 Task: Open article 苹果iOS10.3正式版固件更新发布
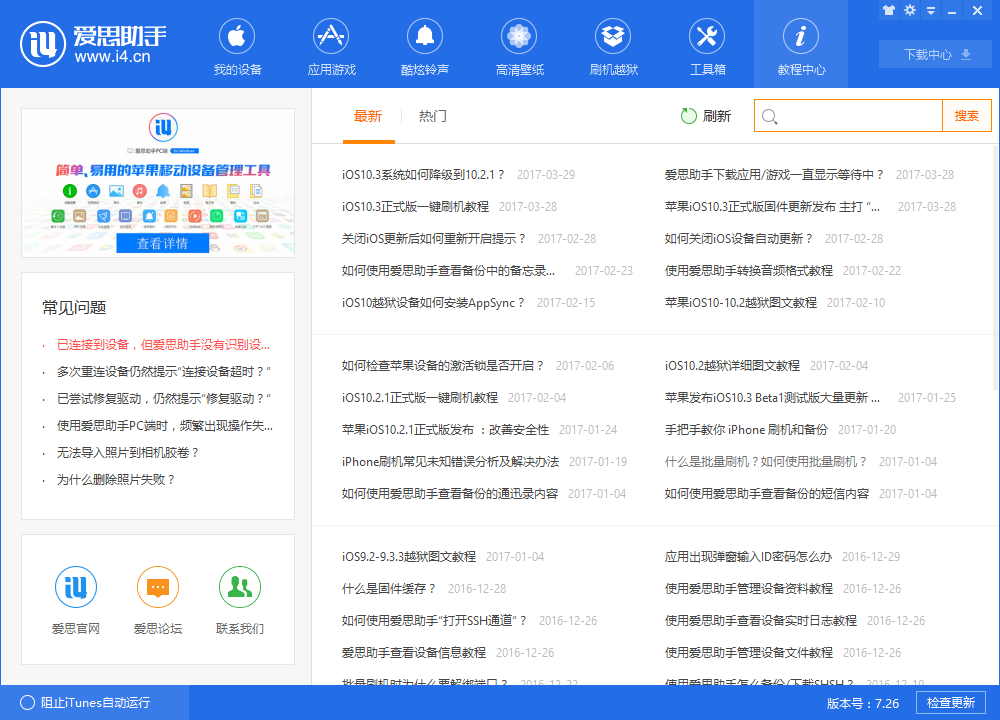pyautogui.click(x=772, y=206)
